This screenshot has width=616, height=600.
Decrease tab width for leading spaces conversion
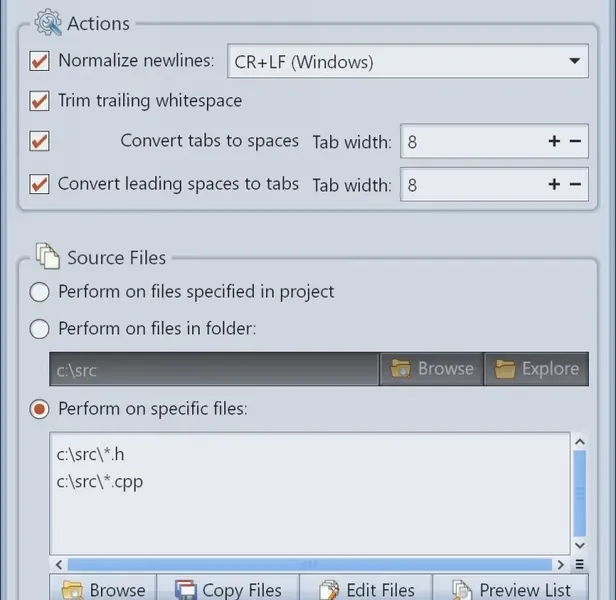[x=575, y=185]
